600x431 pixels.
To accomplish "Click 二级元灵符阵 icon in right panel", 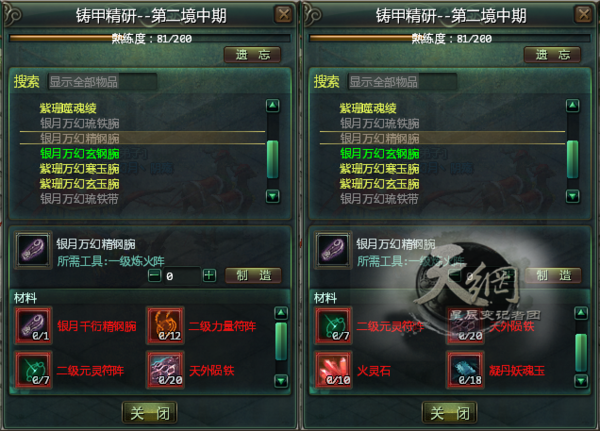I will point(333,326).
